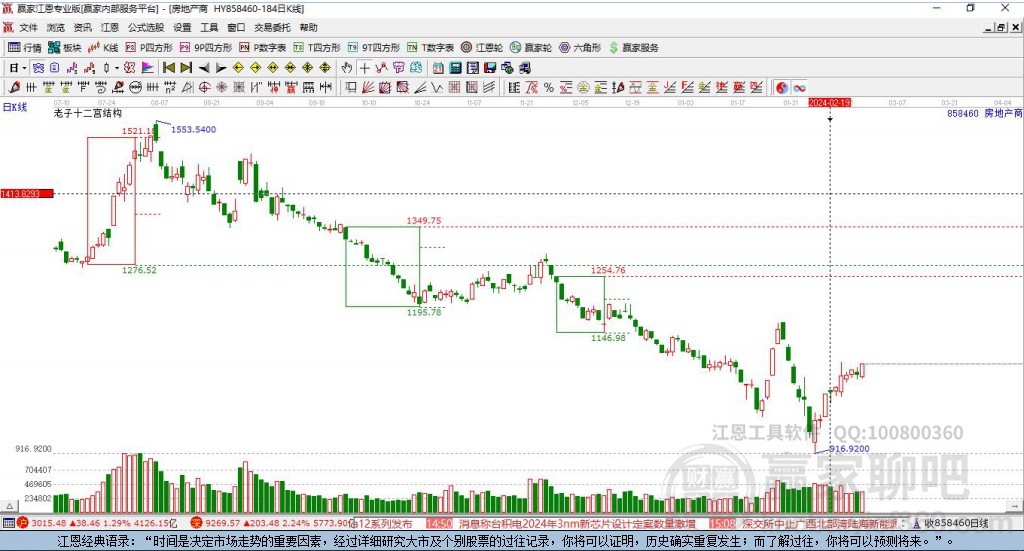Launch the 赢家轮 wheel tool
Screen dimensions: 1024x551
click(531, 48)
